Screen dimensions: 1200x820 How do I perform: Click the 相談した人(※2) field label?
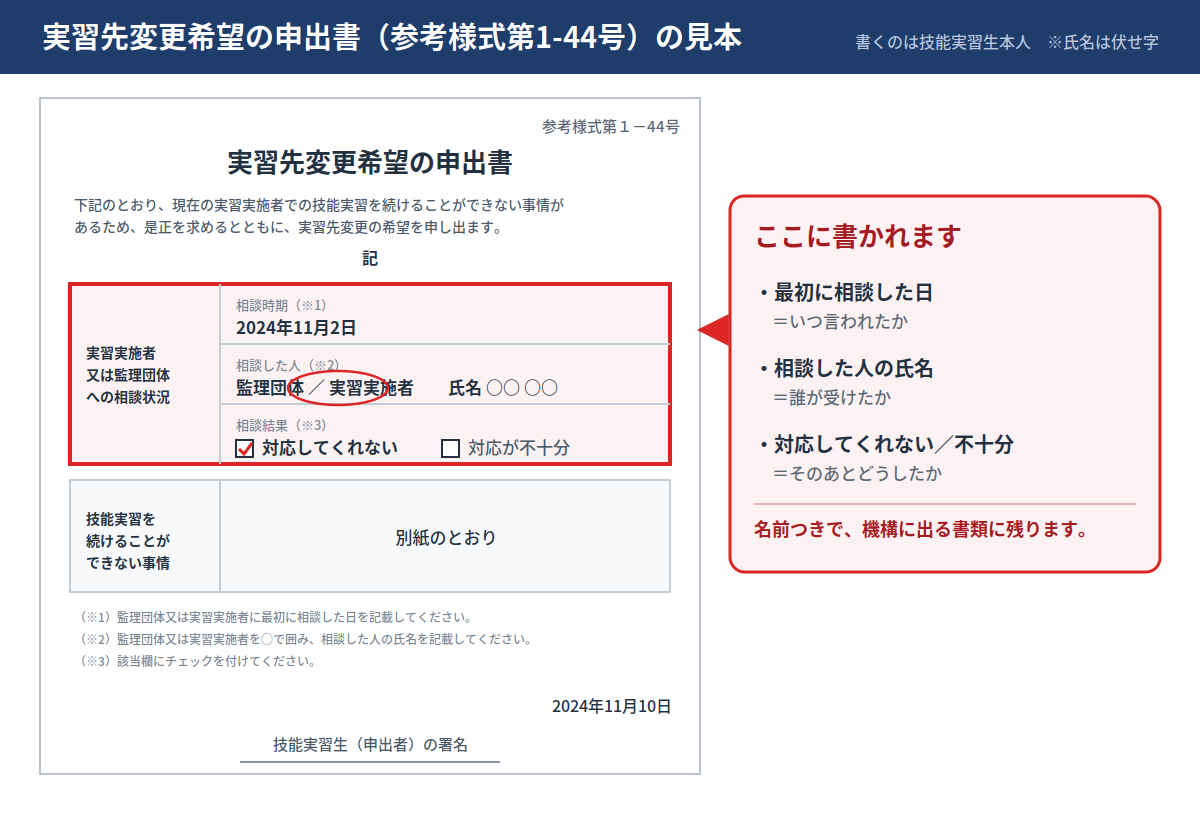click(x=288, y=365)
